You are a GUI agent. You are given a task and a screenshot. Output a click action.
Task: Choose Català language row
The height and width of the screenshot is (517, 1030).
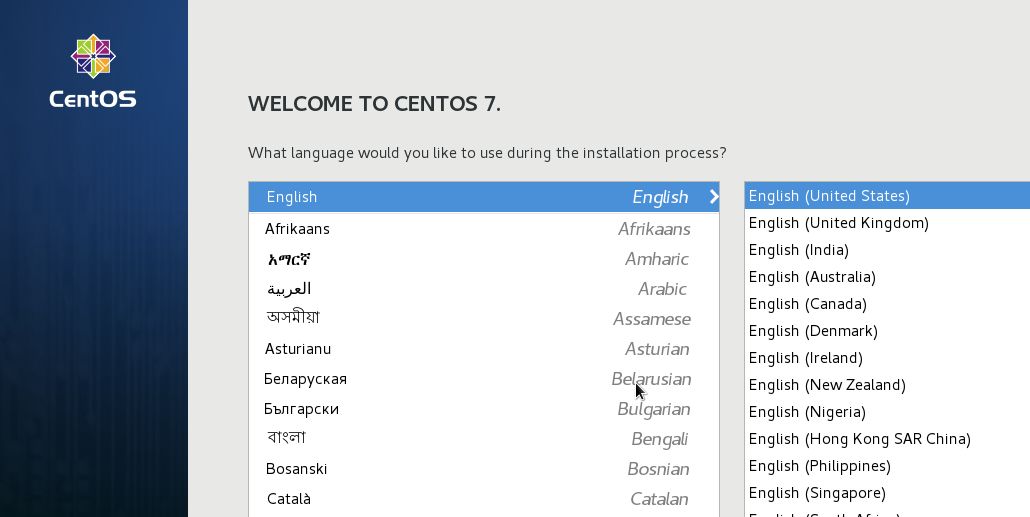point(484,499)
